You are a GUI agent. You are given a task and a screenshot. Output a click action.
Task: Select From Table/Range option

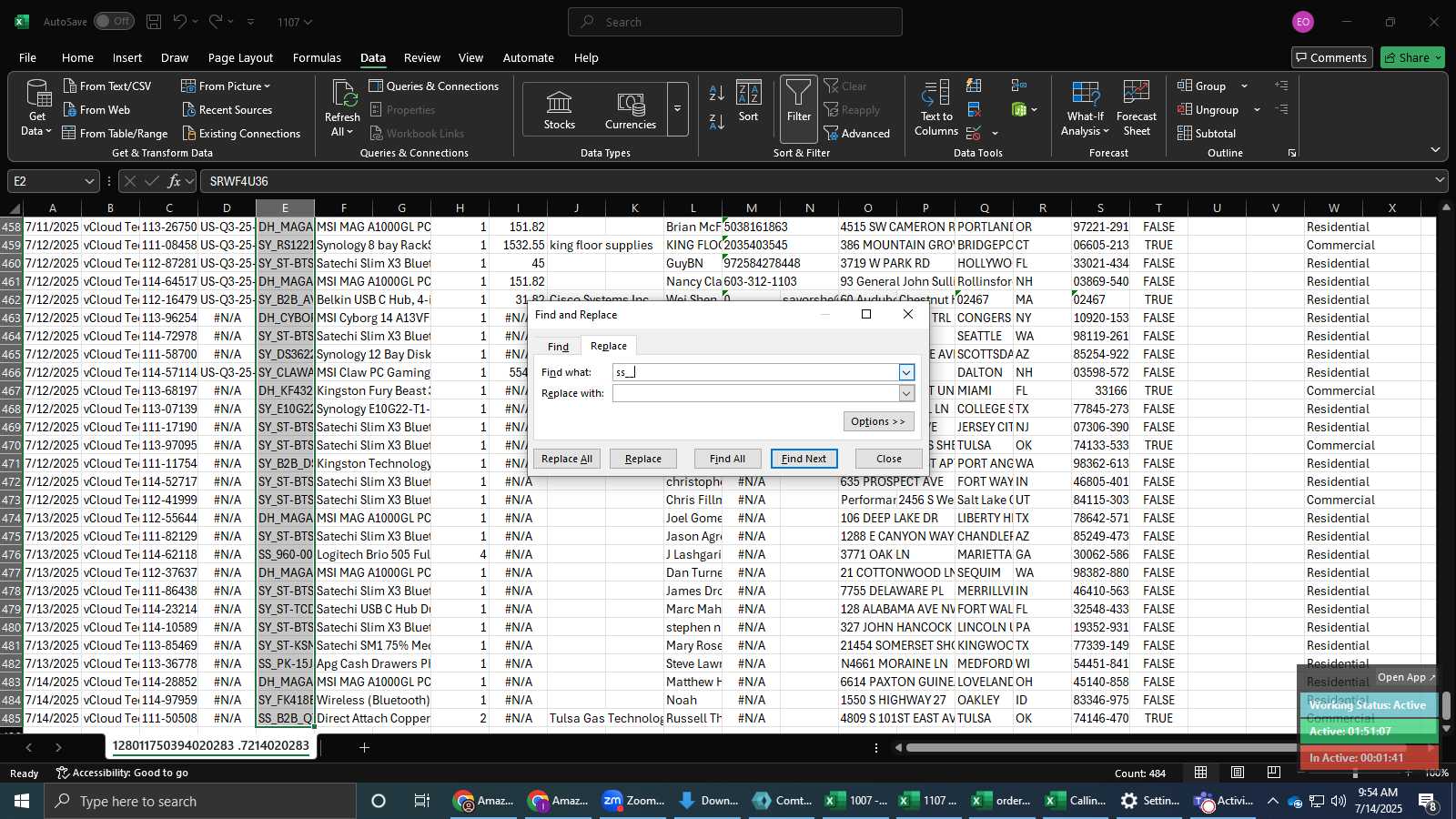pos(115,133)
